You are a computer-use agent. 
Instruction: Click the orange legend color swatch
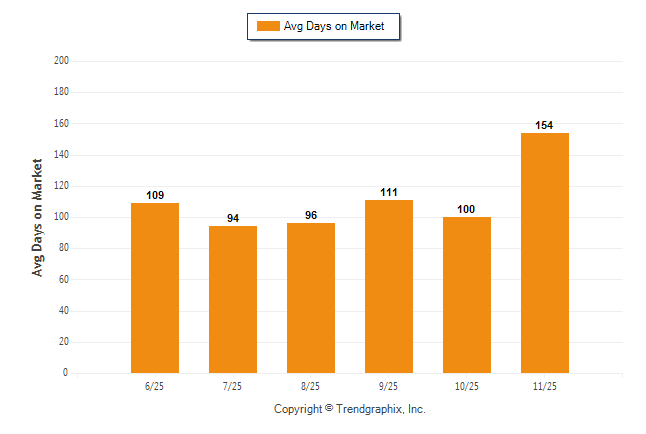click(268, 26)
